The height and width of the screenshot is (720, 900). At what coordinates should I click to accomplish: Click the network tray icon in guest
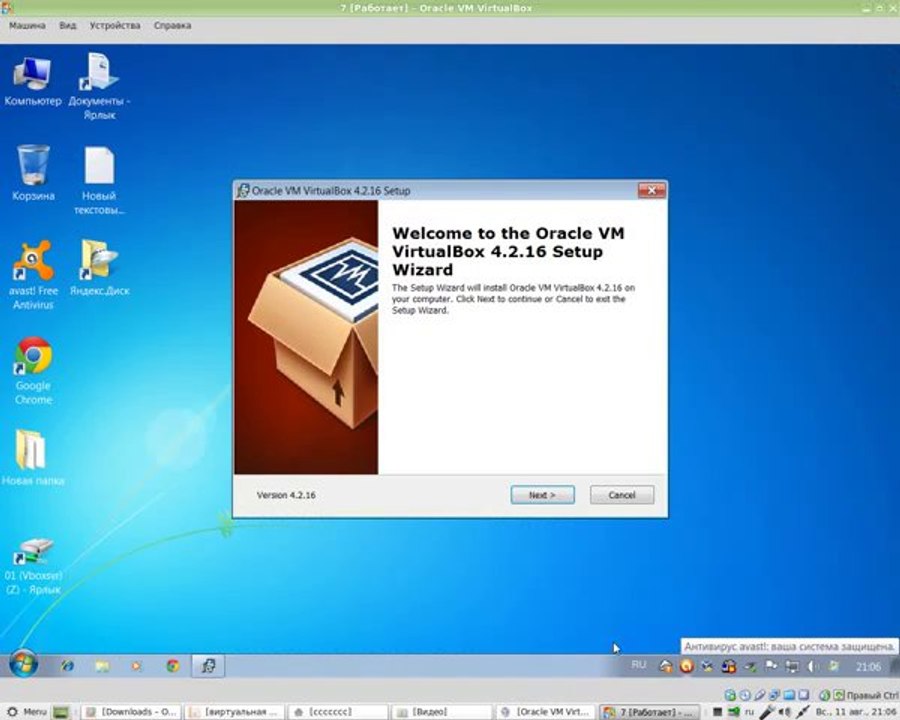click(x=792, y=667)
